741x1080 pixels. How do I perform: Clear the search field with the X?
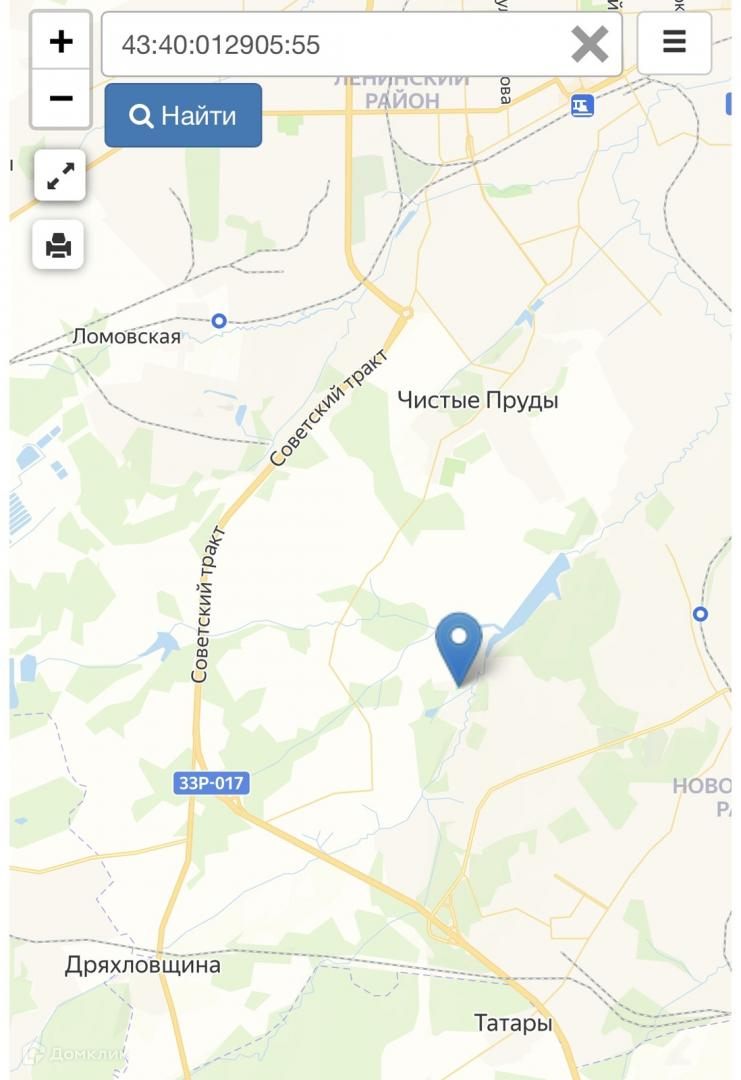coord(589,45)
